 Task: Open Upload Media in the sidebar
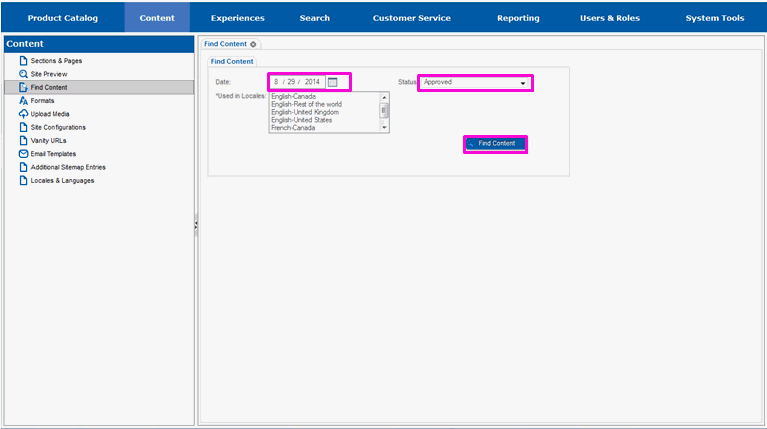[x=50, y=114]
